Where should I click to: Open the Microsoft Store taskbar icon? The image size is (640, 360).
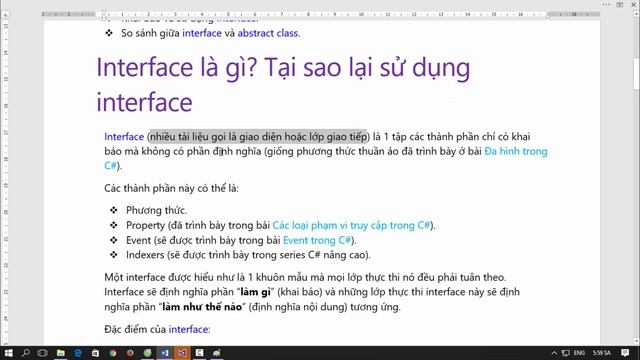tap(95, 353)
